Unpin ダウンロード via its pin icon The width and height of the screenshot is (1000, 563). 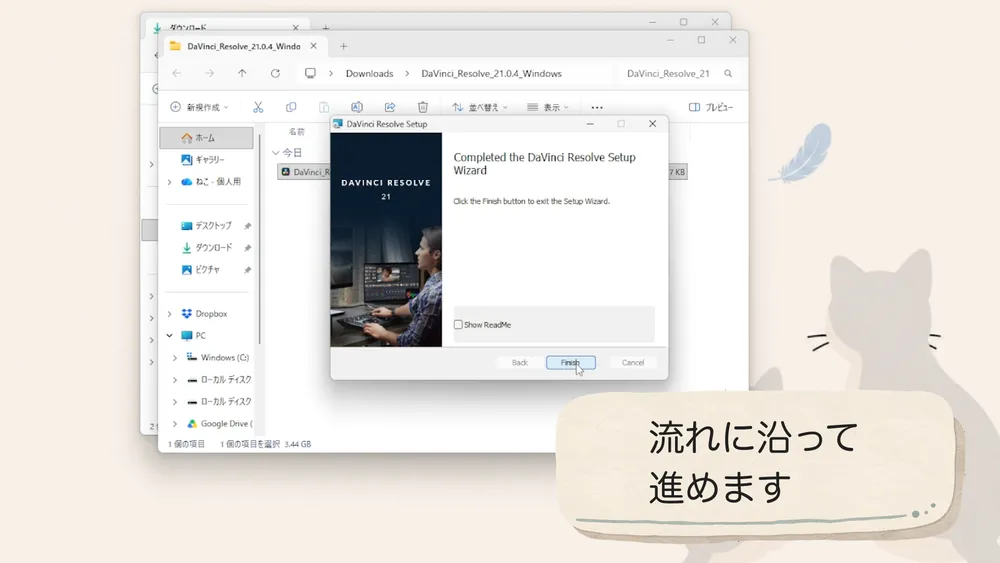(x=247, y=248)
